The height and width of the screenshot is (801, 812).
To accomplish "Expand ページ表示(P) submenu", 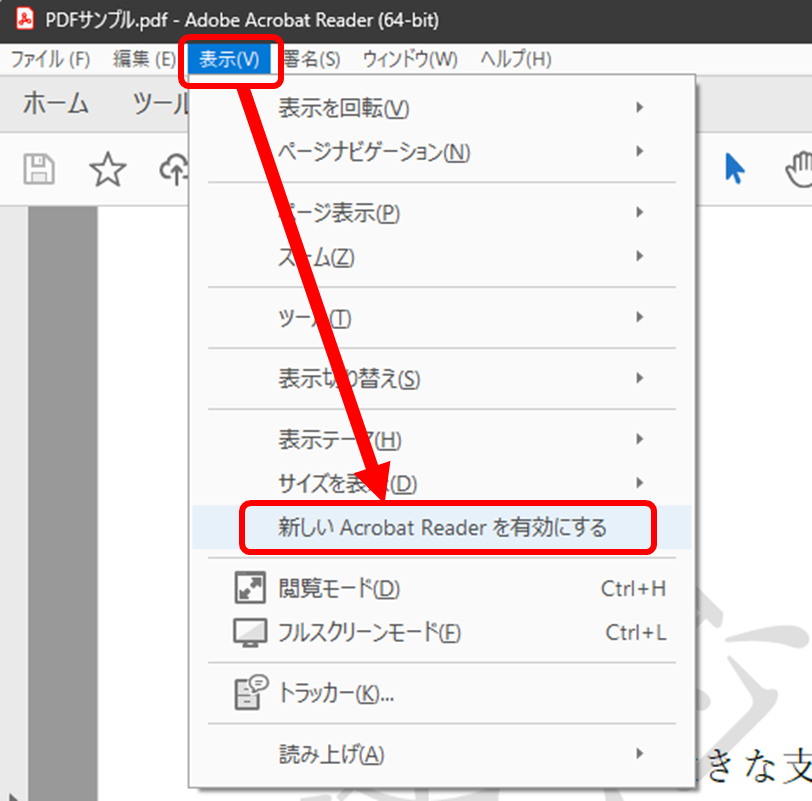I will pyautogui.click(x=442, y=212).
